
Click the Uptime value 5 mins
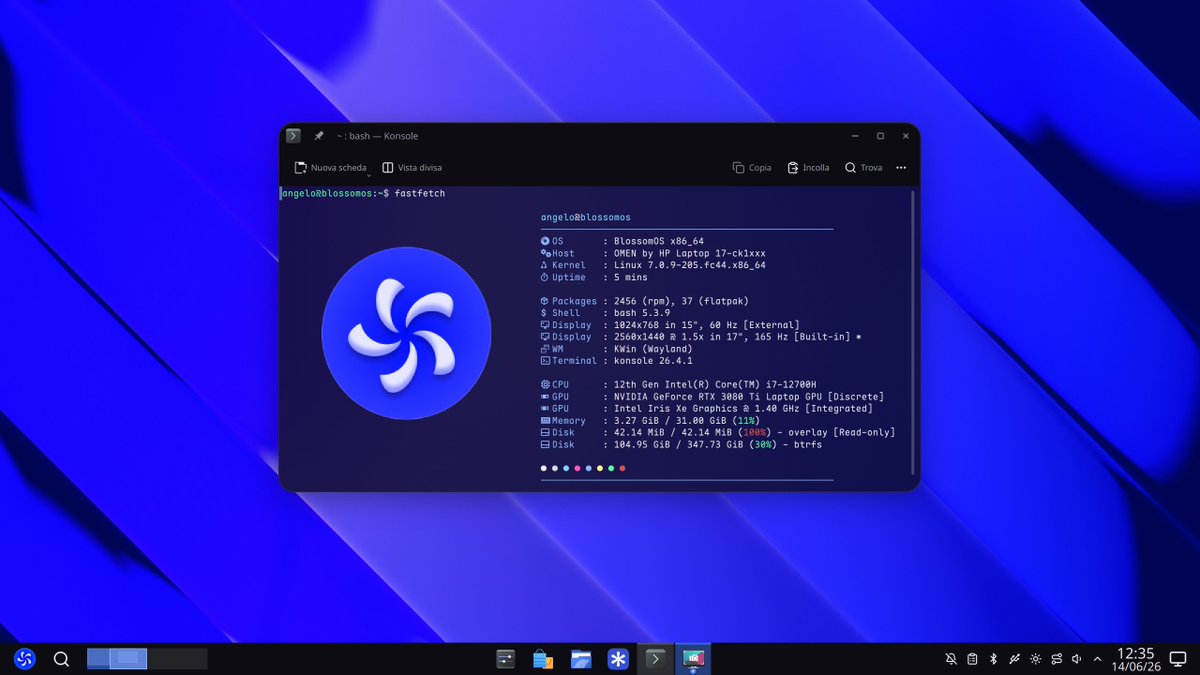[631, 277]
